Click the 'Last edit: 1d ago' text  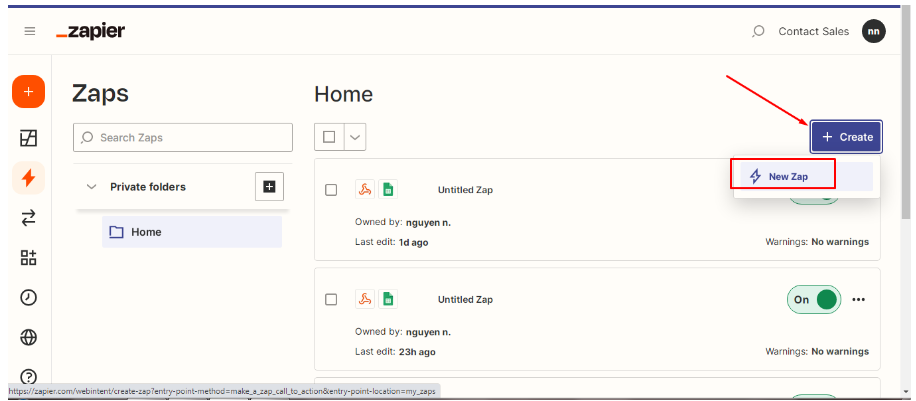(391, 242)
